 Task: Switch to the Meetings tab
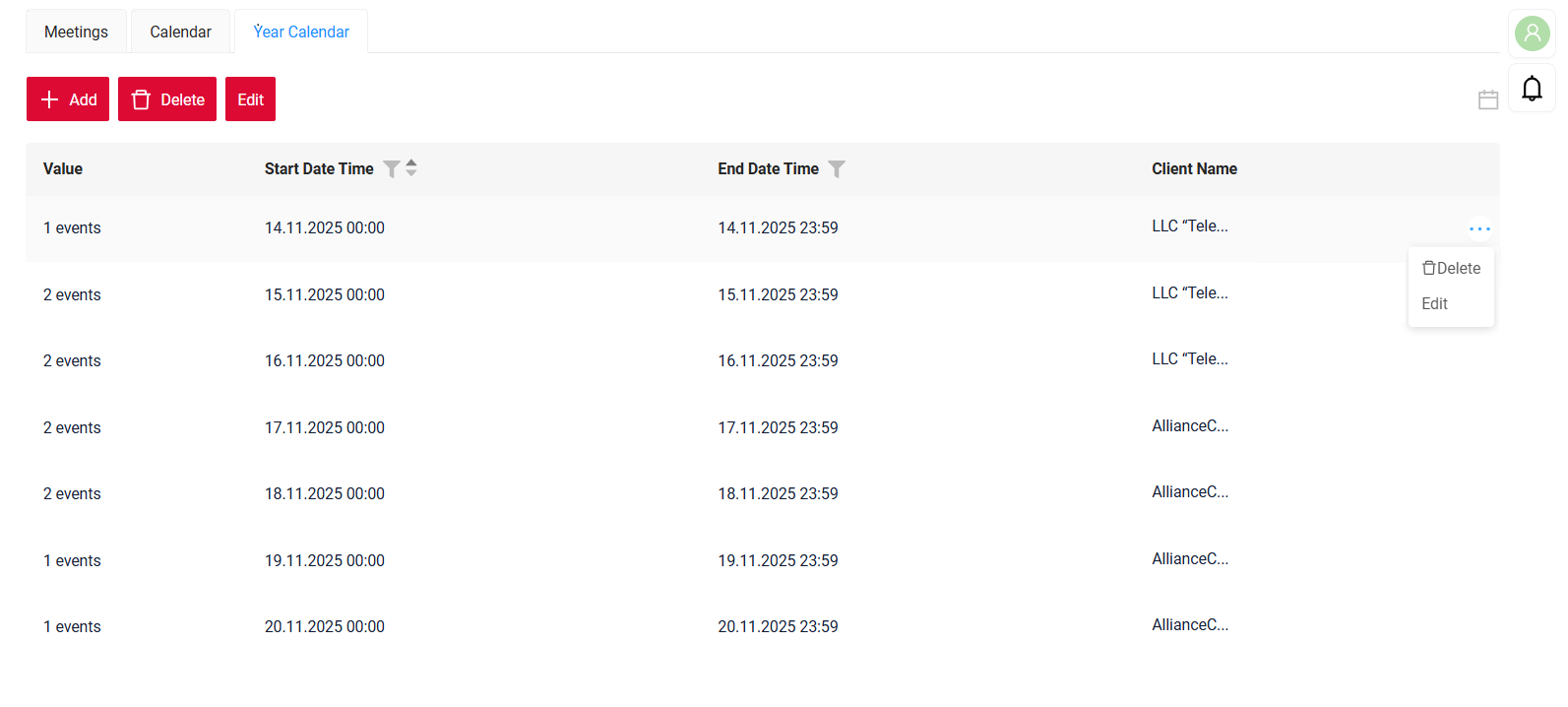click(76, 32)
